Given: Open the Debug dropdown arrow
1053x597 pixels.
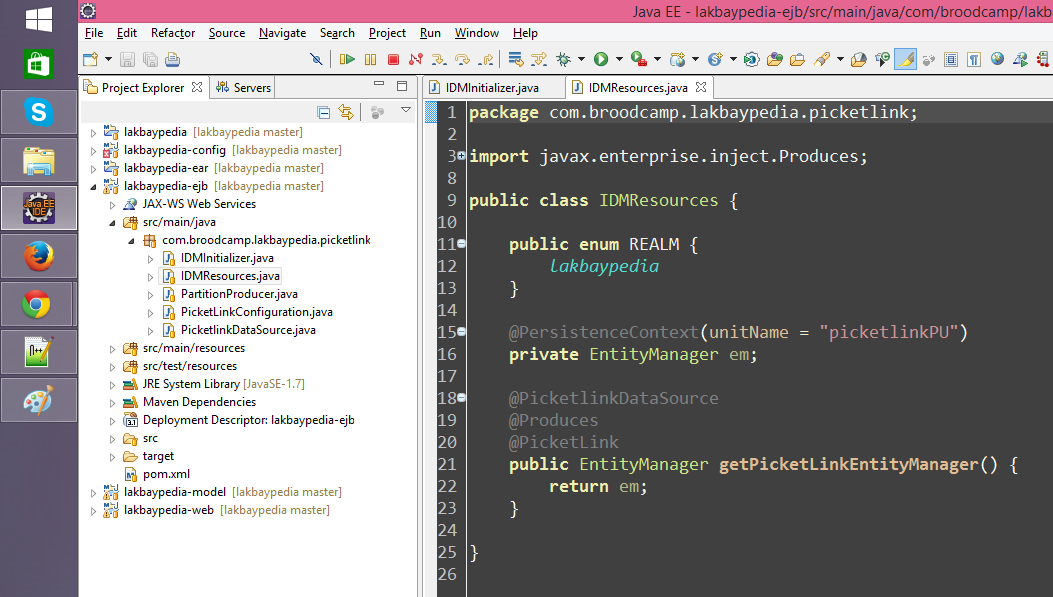Looking at the screenshot, I should (581, 59).
